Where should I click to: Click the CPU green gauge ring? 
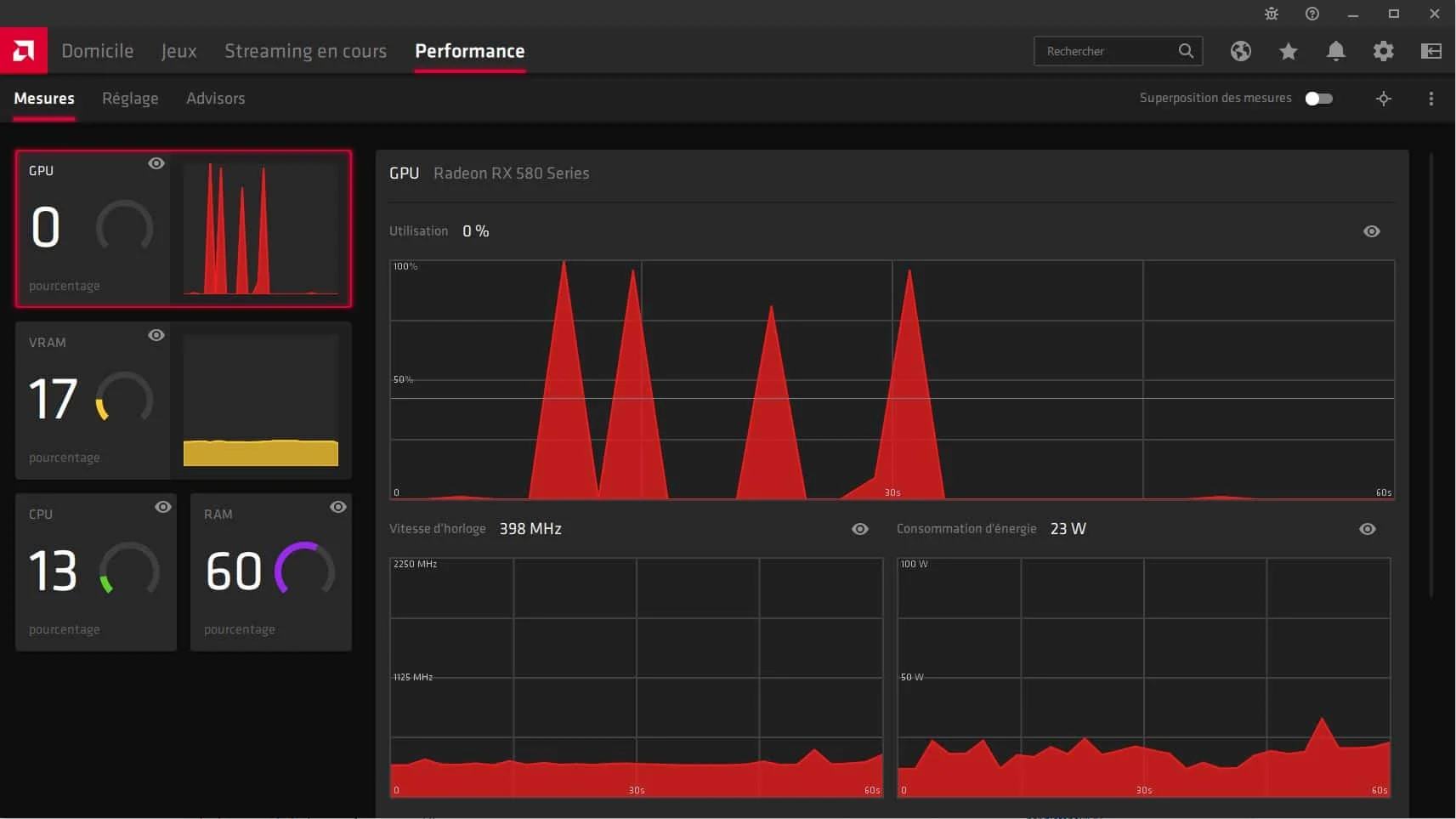pos(129,570)
